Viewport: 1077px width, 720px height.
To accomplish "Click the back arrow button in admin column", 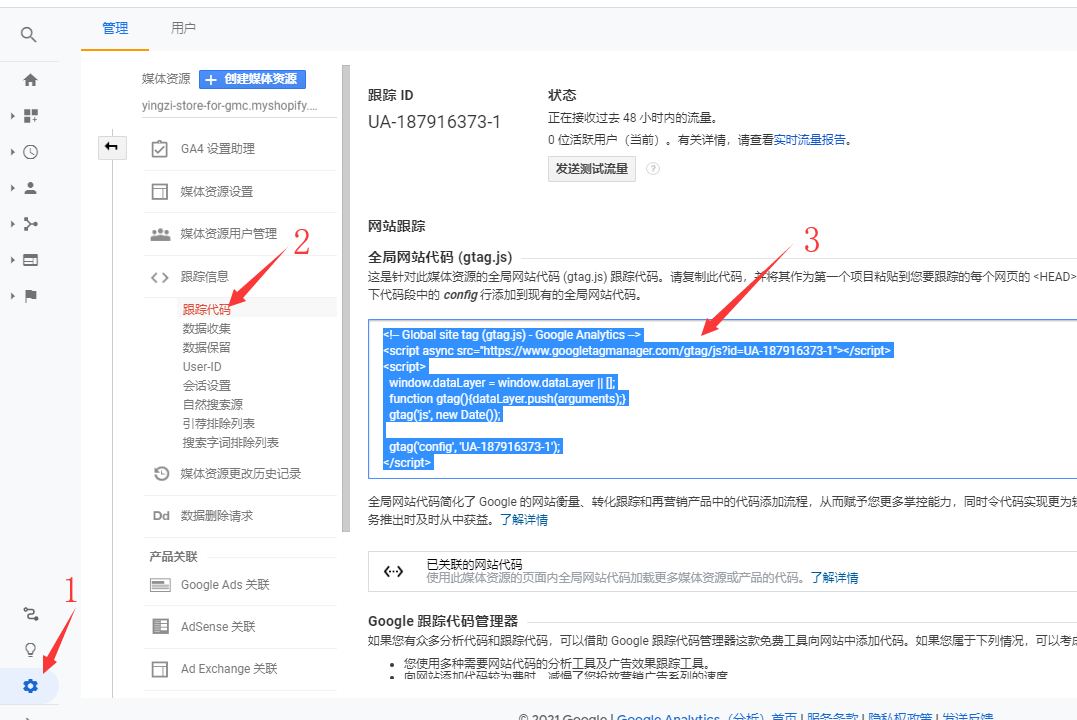I will (112, 147).
